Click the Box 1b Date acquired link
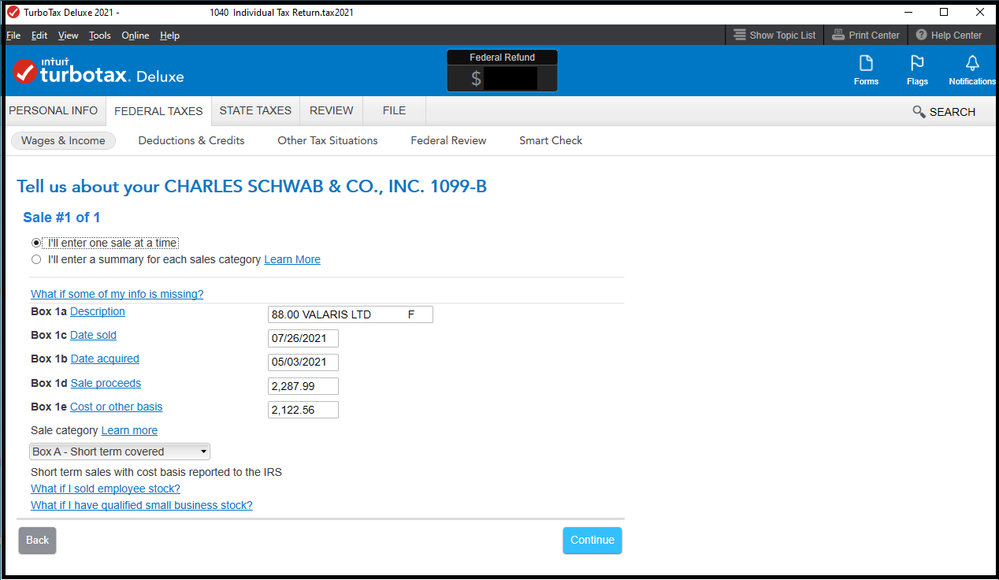Viewport: 999px width, 580px height. 104,359
